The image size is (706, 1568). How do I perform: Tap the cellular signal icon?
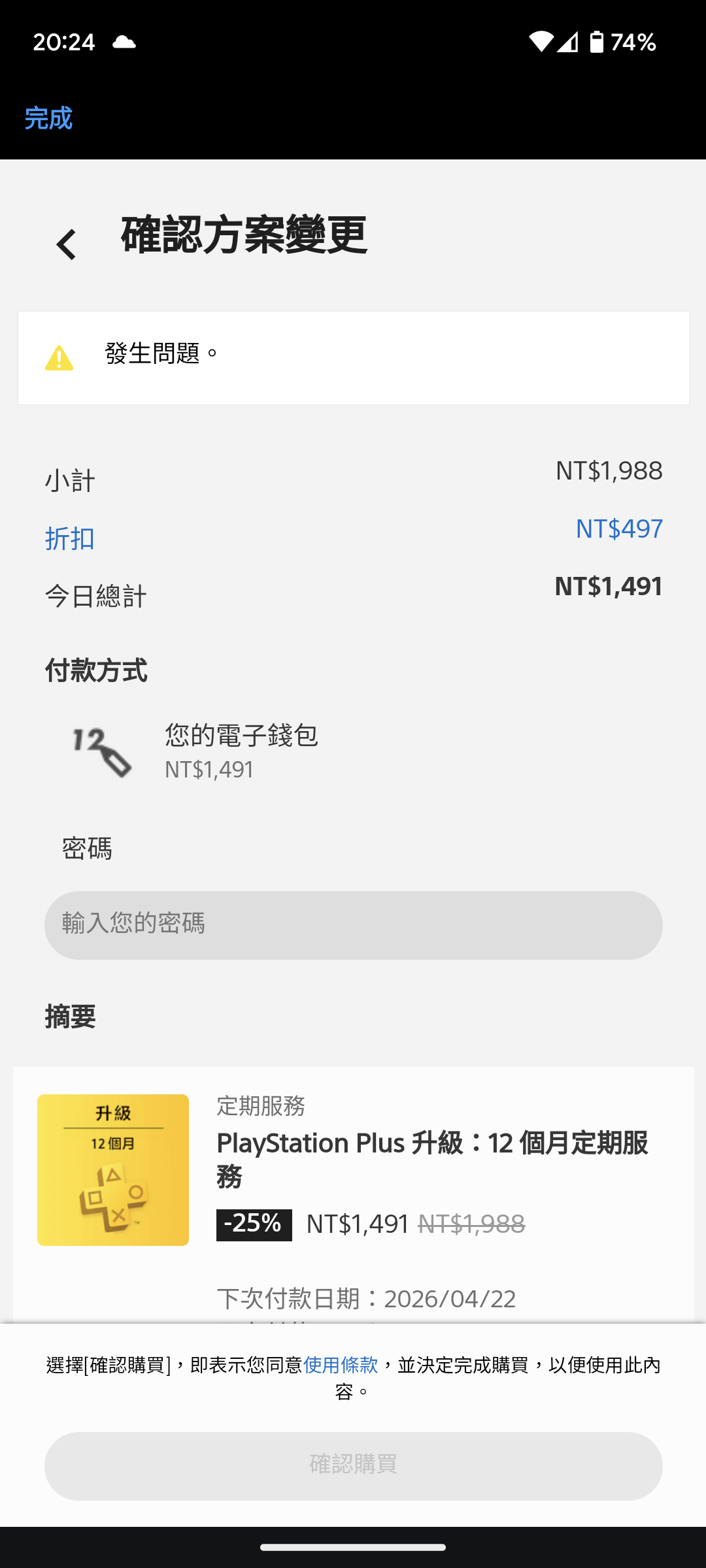pyautogui.click(x=568, y=42)
